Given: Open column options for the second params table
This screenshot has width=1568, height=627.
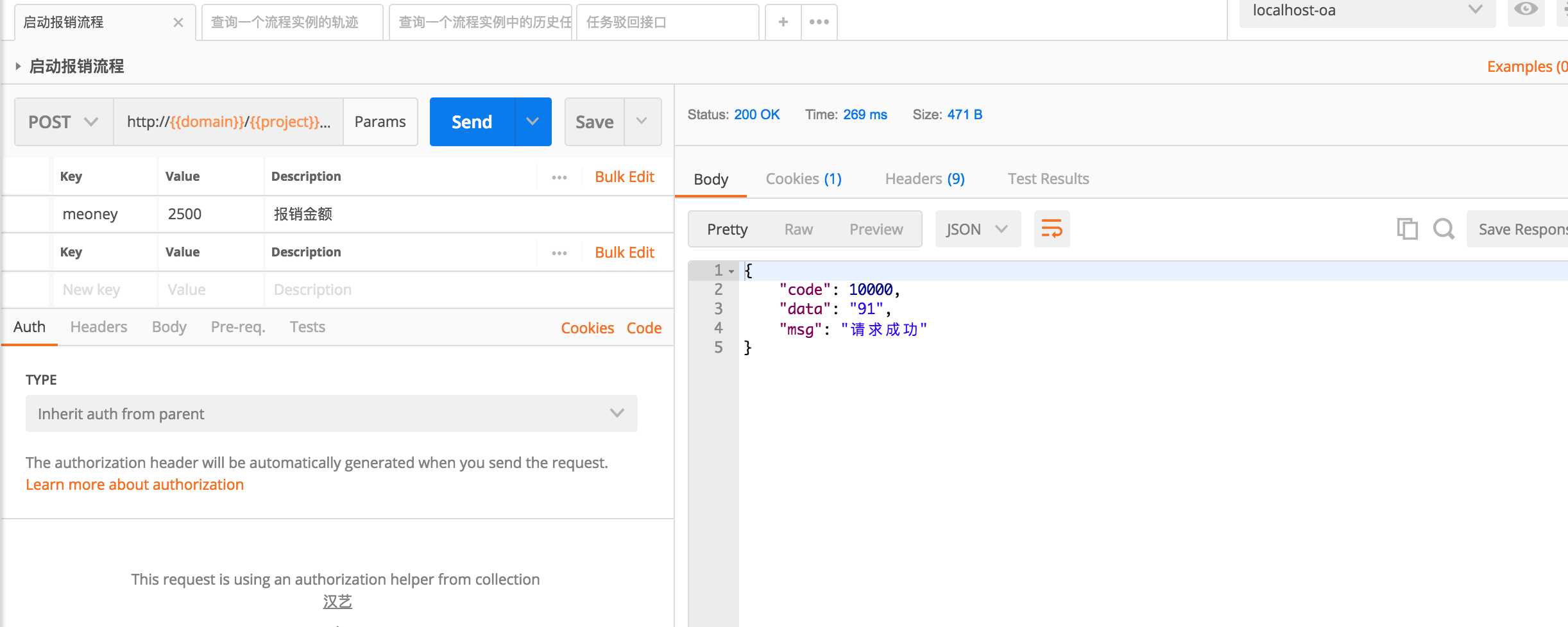Looking at the screenshot, I should (559, 253).
